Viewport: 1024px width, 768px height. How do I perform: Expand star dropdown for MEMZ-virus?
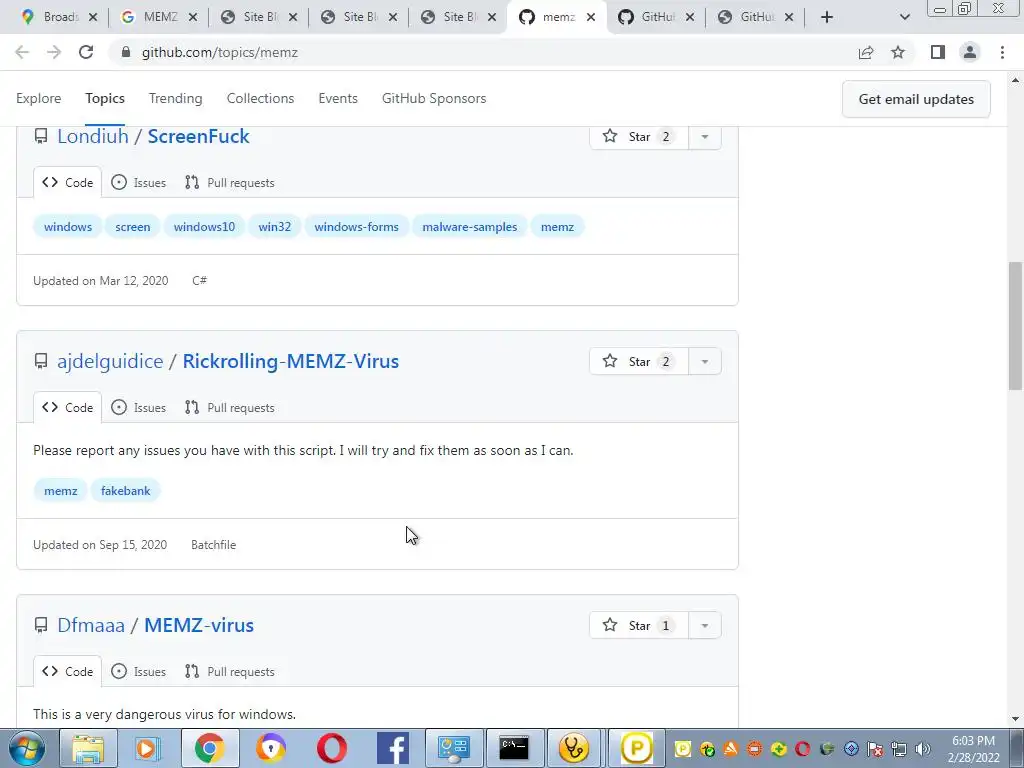(705, 625)
